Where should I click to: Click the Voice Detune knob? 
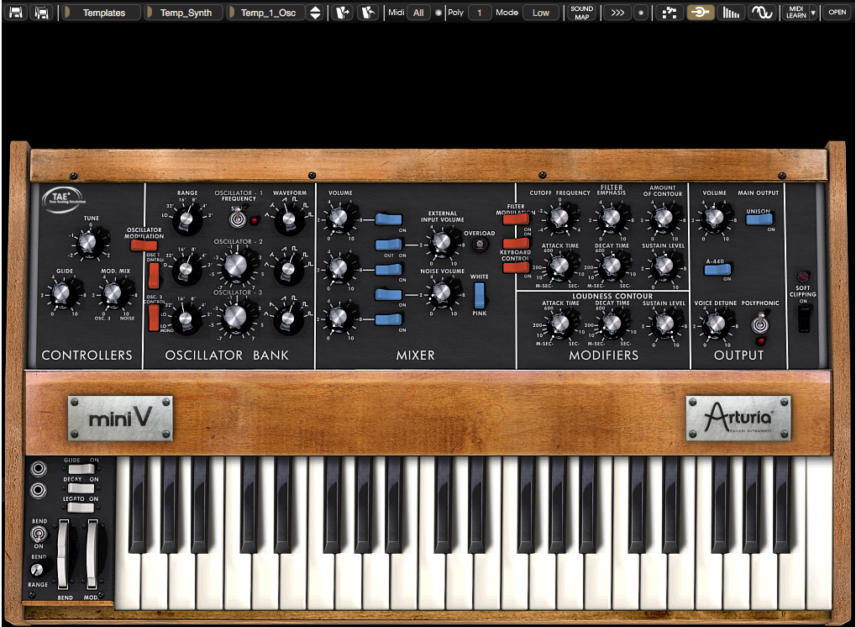pos(715,324)
